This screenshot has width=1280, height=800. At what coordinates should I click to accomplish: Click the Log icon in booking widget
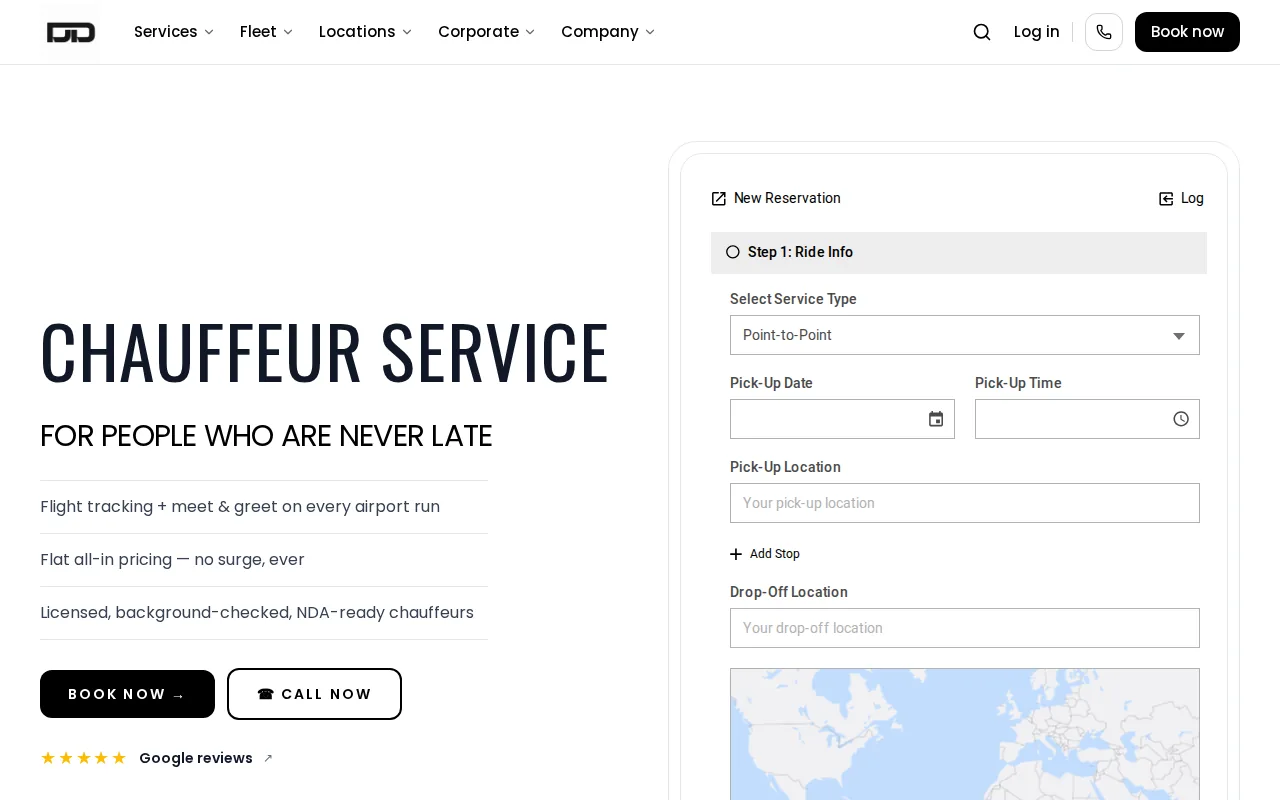(x=1166, y=199)
